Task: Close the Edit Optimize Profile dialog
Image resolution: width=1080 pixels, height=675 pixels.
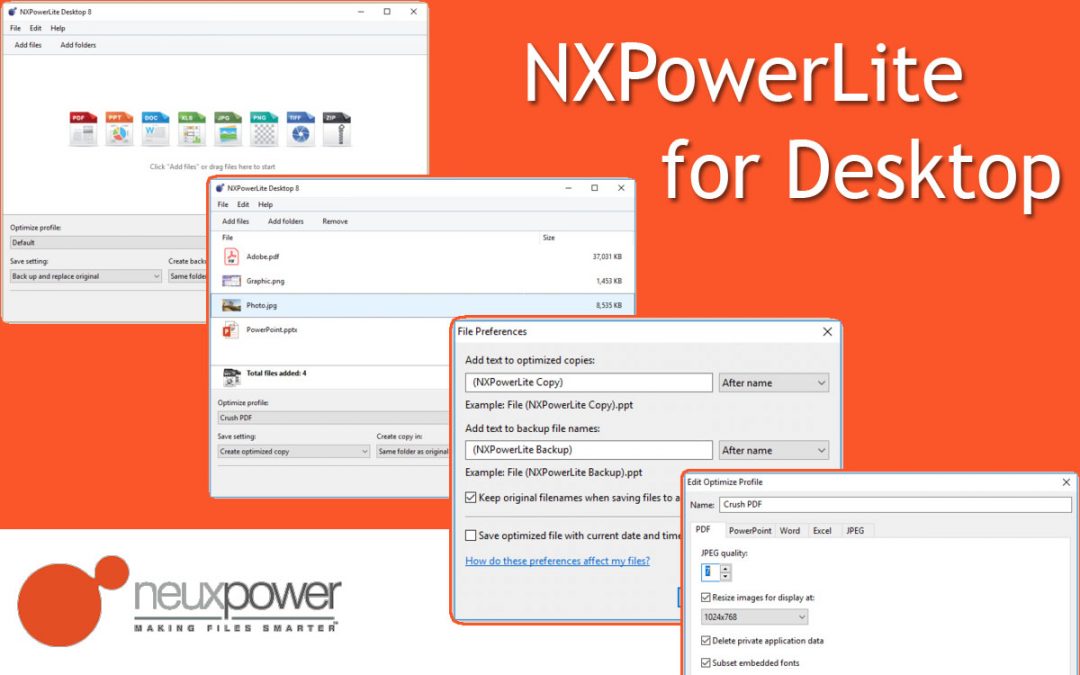Action: click(x=1066, y=482)
